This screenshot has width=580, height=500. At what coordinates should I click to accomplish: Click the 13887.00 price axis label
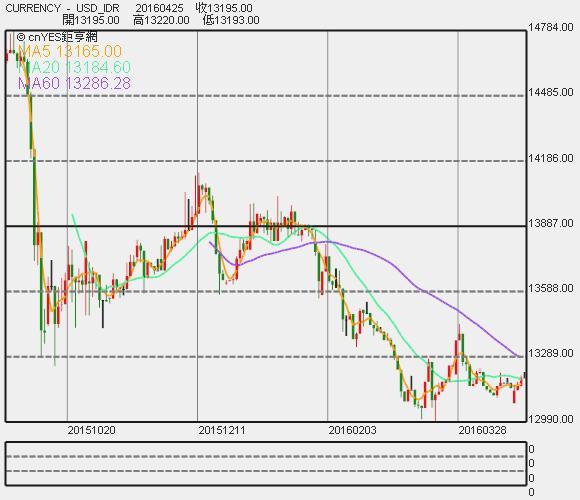(551, 223)
